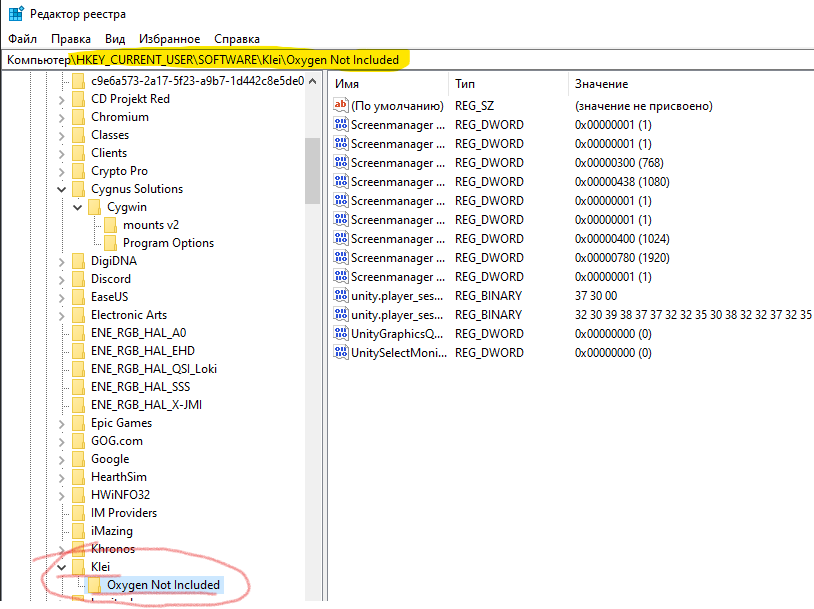The width and height of the screenshot is (814, 609).
Task: Expand the Clients key
Action: click(61, 154)
